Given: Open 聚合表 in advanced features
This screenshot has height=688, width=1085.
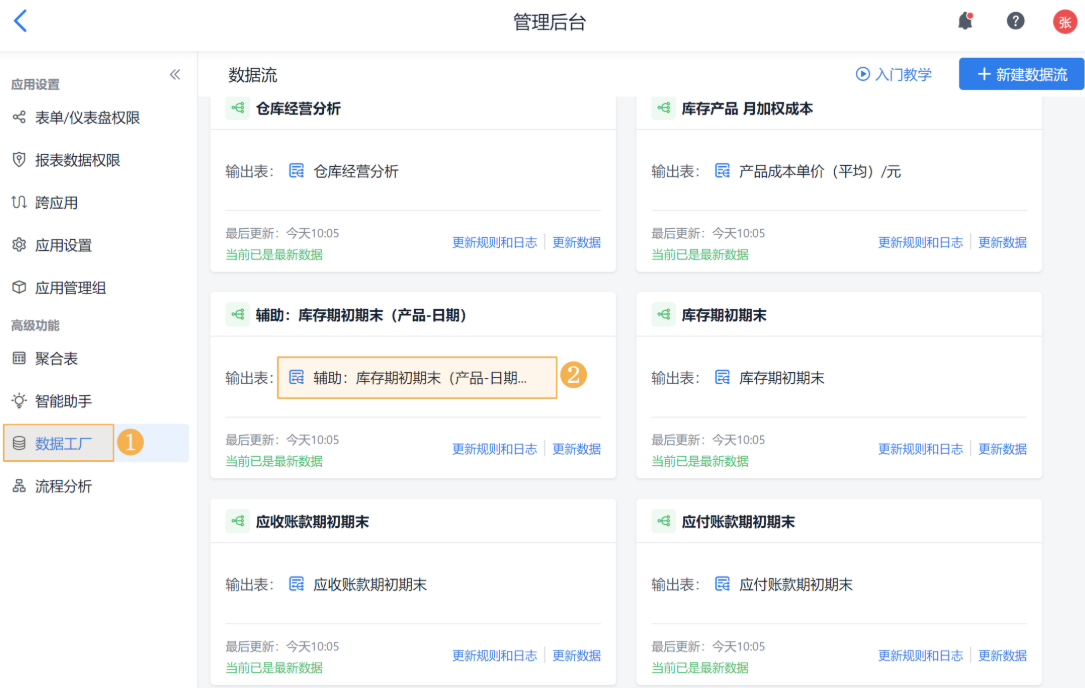Looking at the screenshot, I should pyautogui.click(x=56, y=358).
